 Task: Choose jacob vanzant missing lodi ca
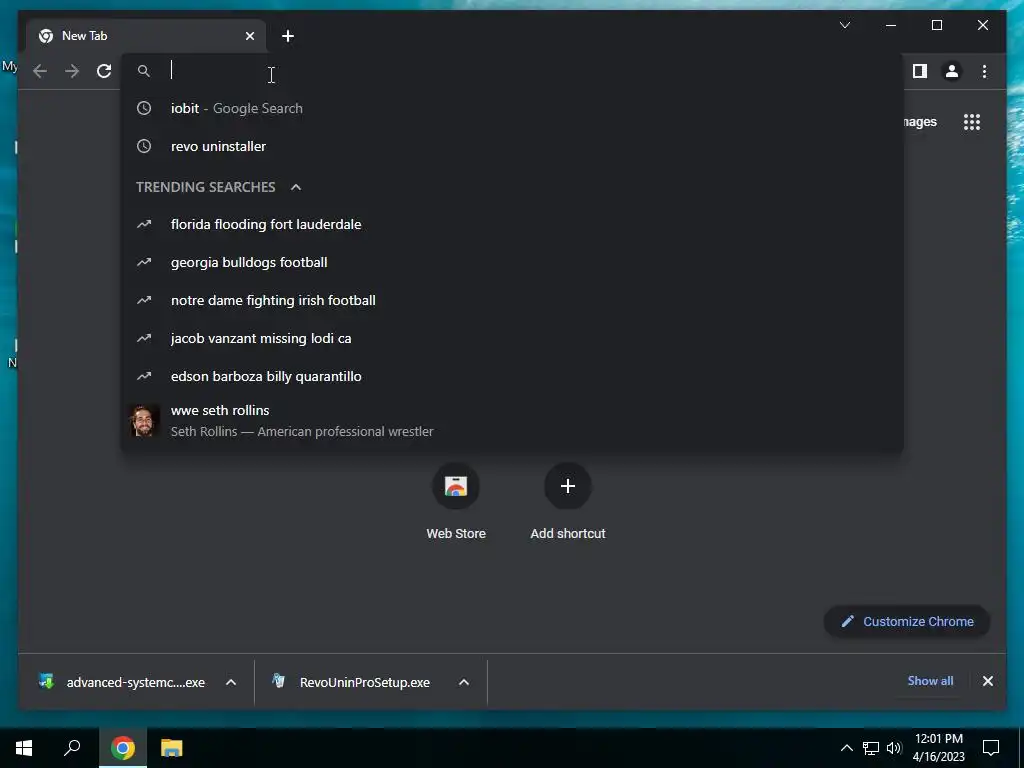(512, 338)
